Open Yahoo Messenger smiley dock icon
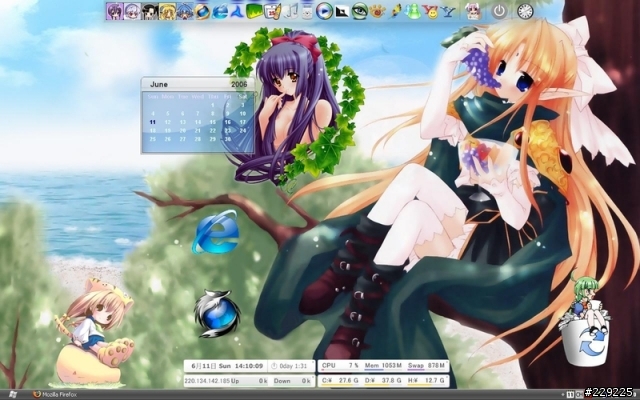 430,11
